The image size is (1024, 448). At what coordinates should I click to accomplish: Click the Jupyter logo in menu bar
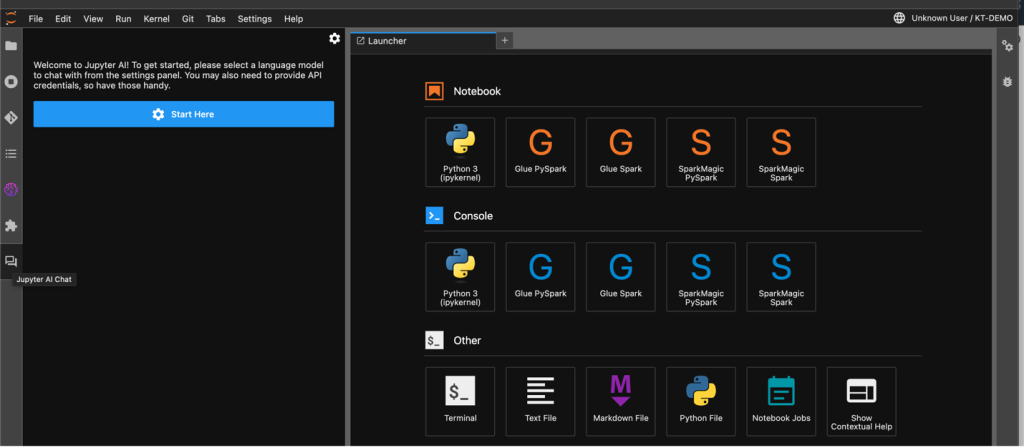tap(11, 18)
